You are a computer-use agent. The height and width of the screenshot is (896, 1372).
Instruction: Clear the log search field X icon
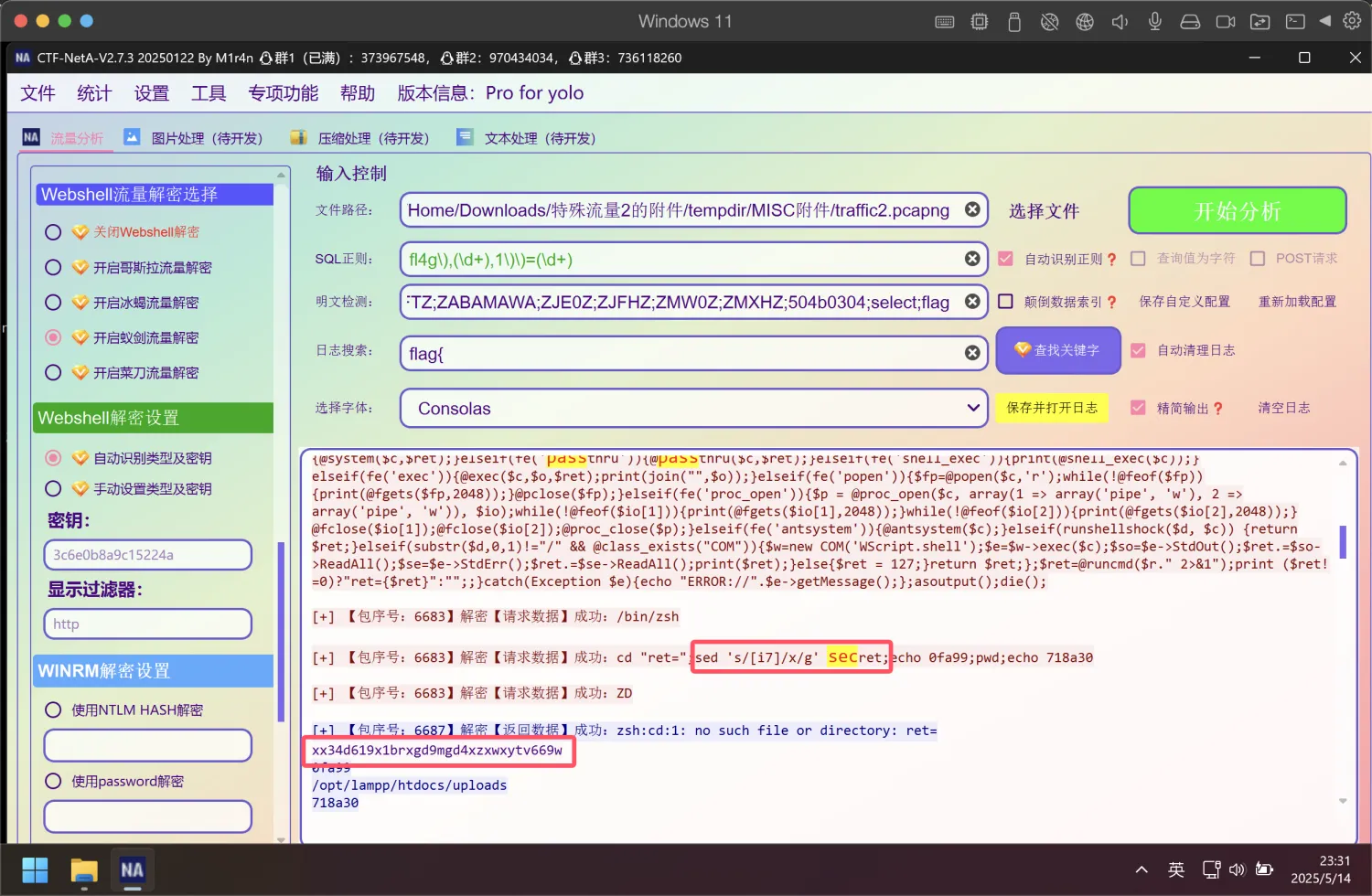(x=972, y=353)
